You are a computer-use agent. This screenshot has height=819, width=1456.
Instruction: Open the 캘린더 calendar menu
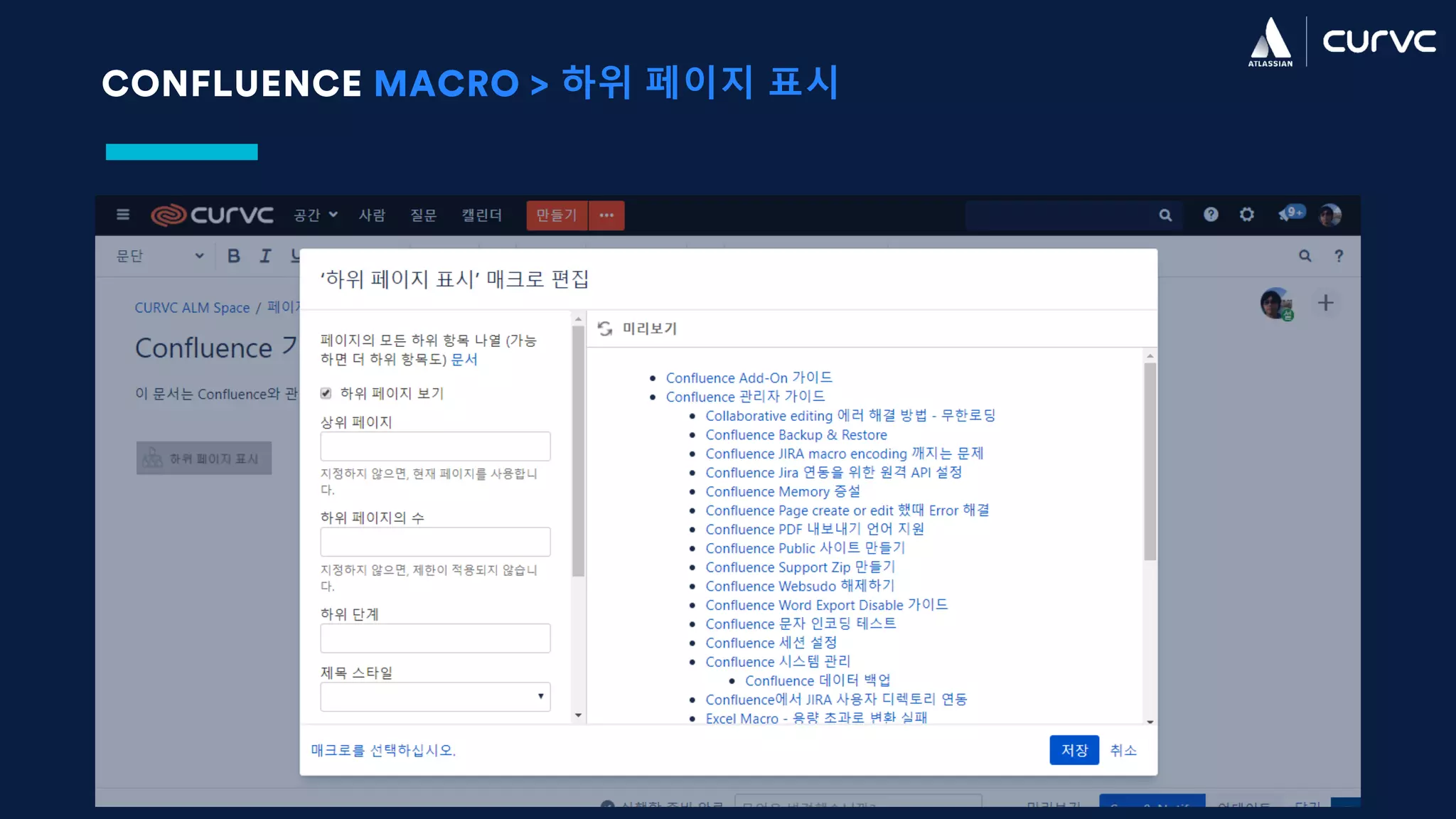(x=481, y=215)
